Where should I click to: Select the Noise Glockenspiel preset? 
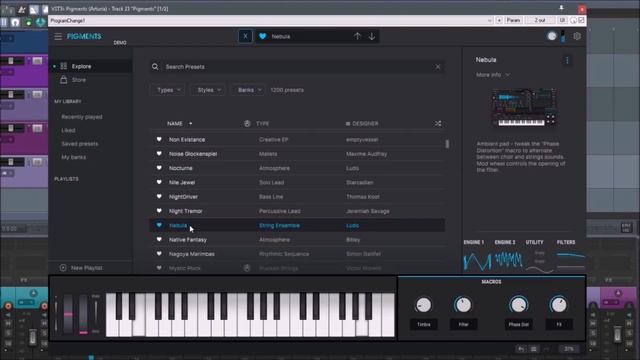tap(297, 154)
